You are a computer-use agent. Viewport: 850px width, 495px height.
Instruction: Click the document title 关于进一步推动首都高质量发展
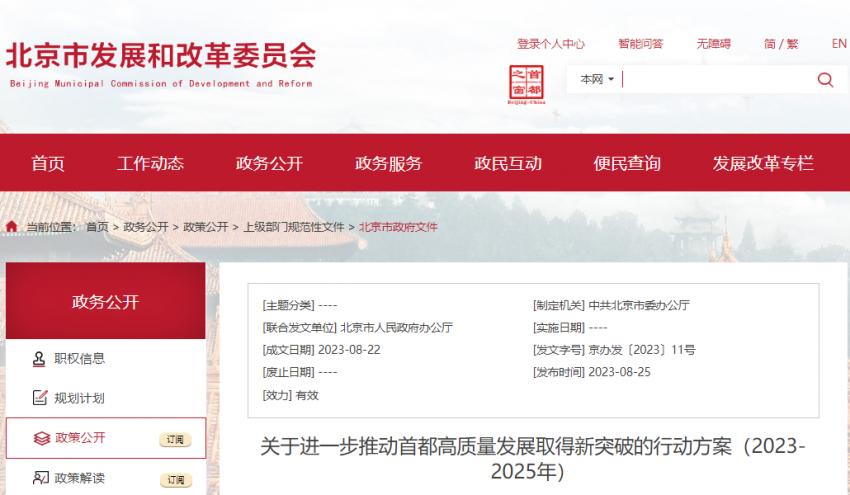532,459
